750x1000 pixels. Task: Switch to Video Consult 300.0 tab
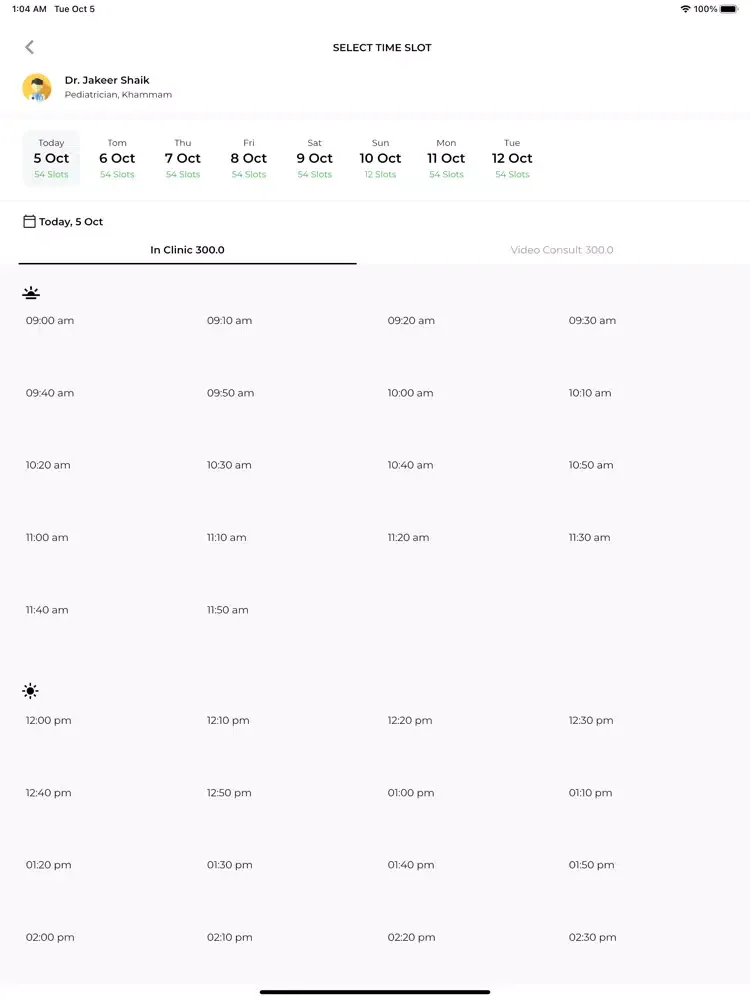[x=562, y=250]
